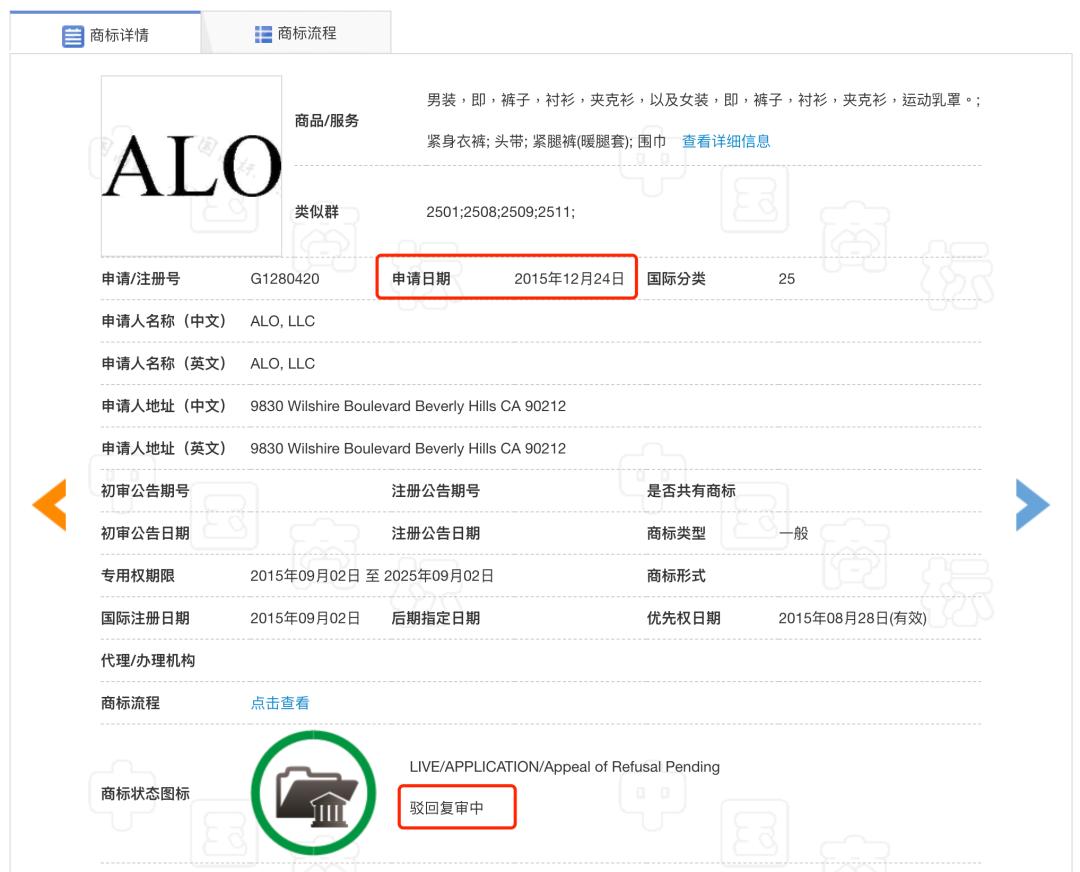Go to next trademark with blue right arrow
The width and height of the screenshot is (1080, 872).
pyautogui.click(x=1031, y=505)
